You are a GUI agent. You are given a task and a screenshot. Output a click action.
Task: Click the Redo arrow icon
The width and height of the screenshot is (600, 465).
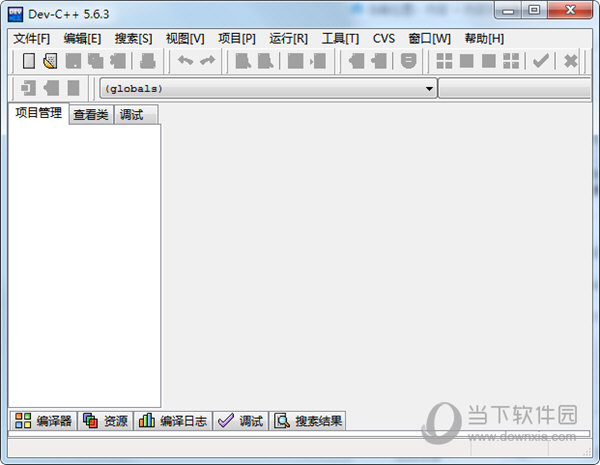(x=207, y=60)
